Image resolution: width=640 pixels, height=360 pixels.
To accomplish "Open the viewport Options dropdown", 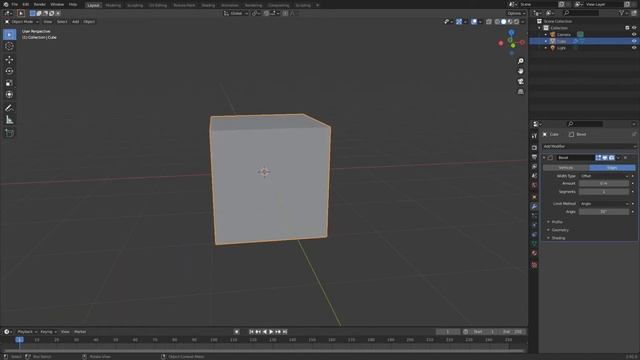I will click(x=516, y=13).
